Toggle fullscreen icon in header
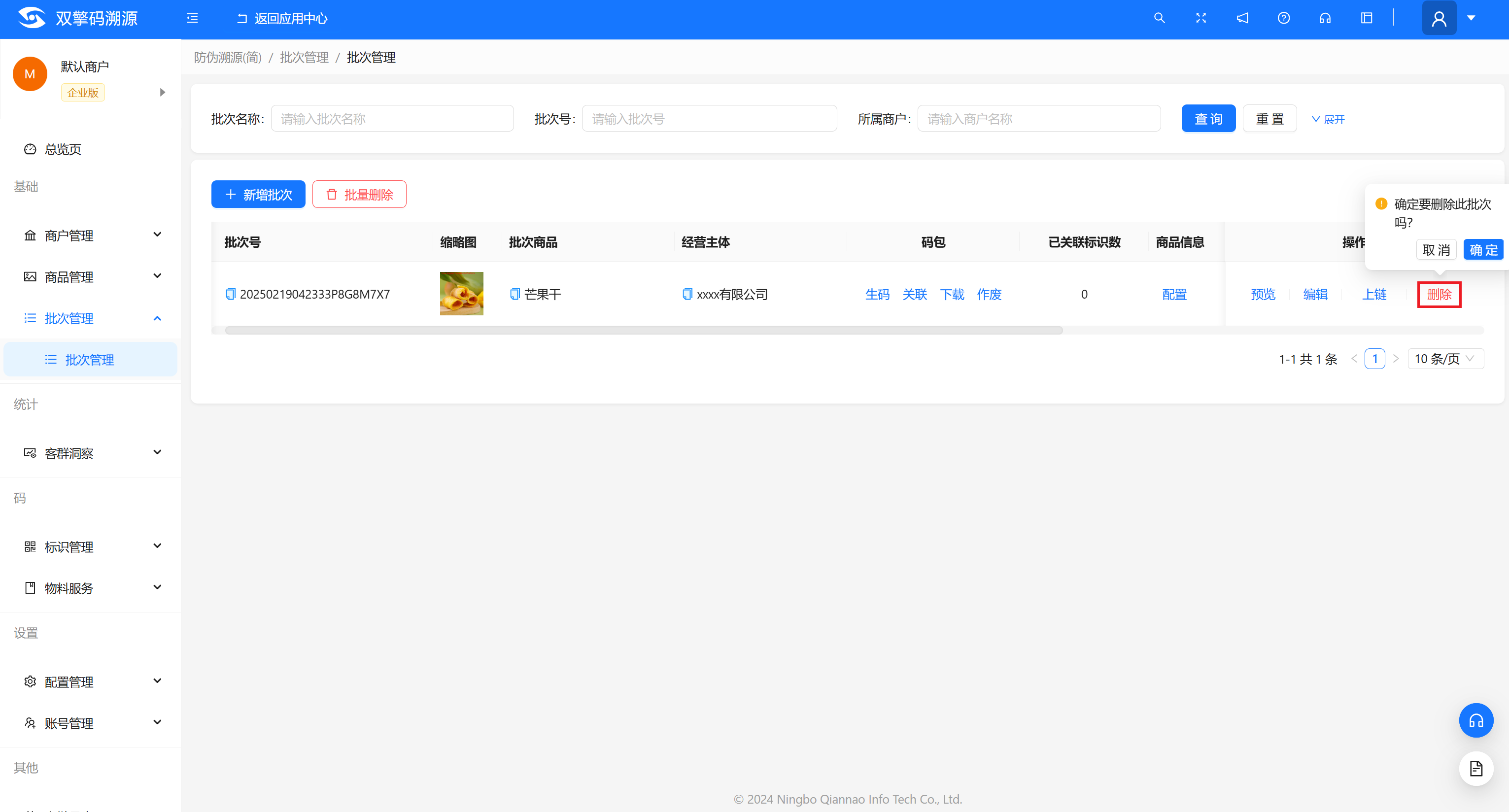This screenshot has height=812, width=1509. click(1200, 18)
